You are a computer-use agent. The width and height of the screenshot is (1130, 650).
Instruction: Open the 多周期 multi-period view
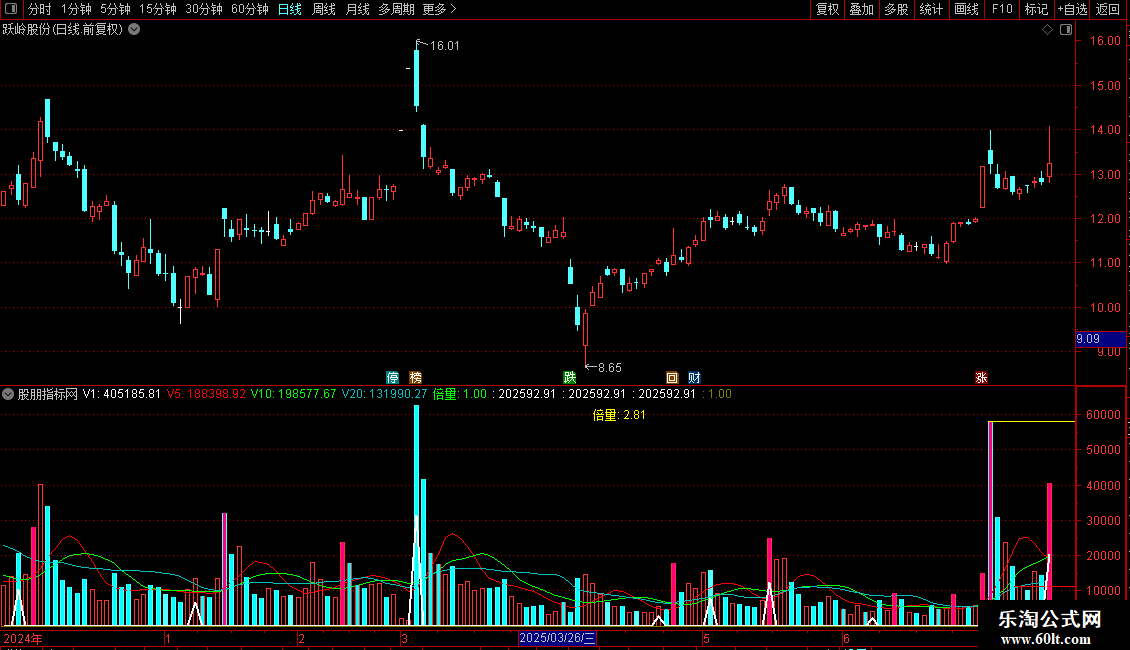pos(396,9)
